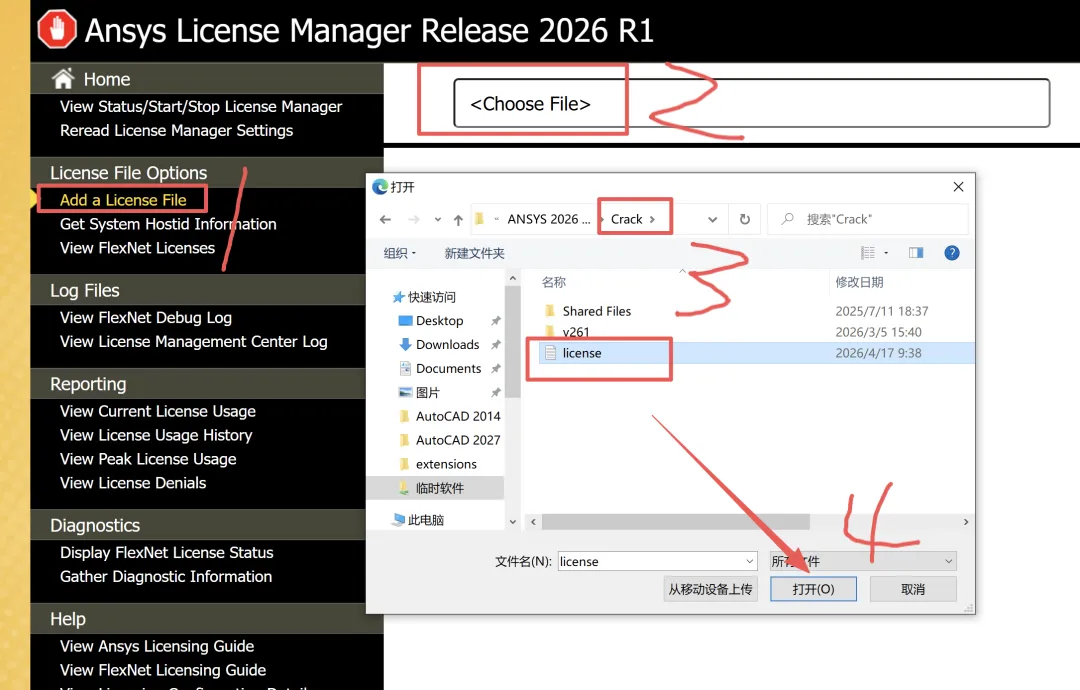Click the 此电脑 computer icon
Screen dimensions: 1080x690
point(398,519)
